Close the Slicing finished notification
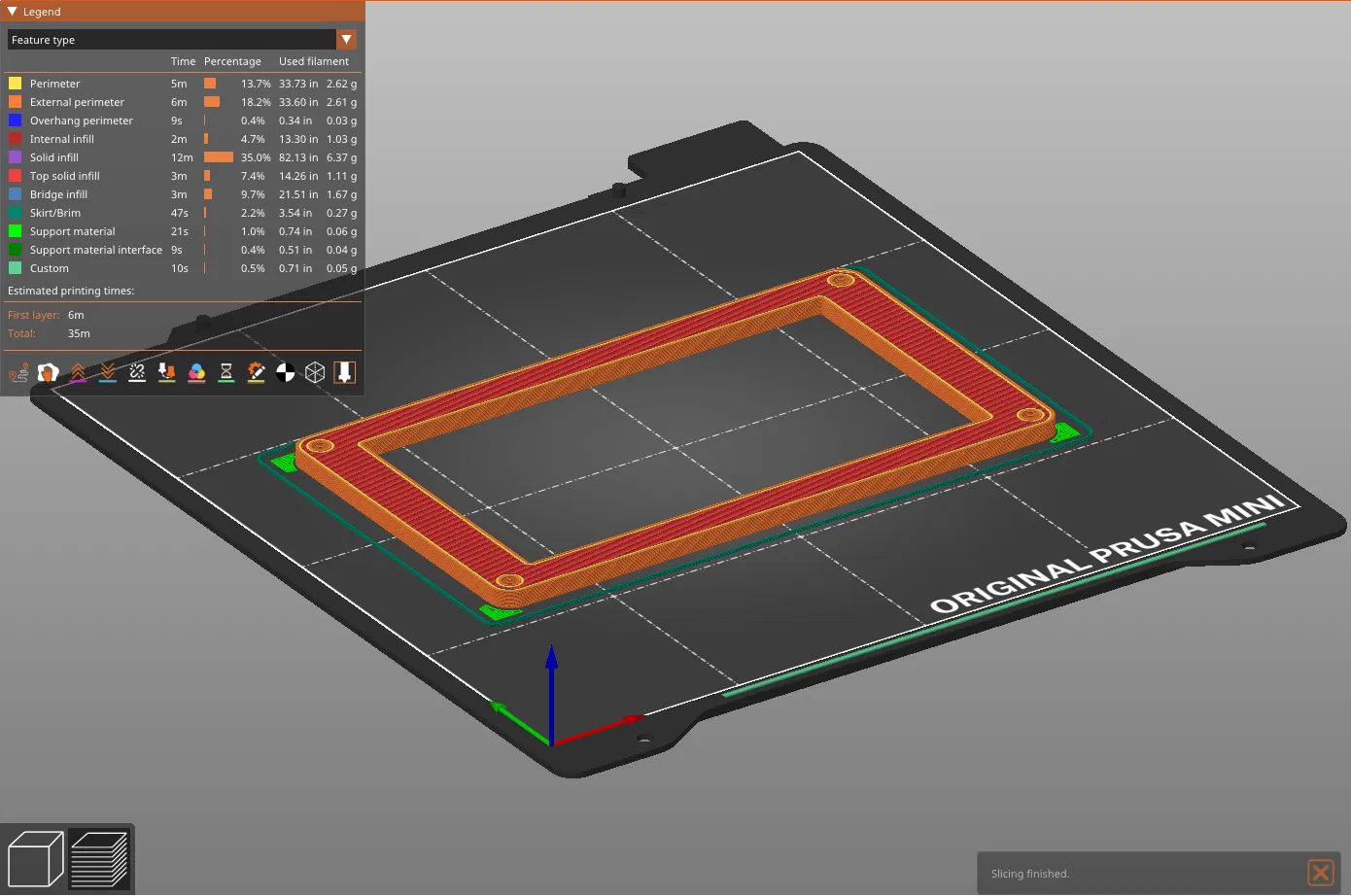The width and height of the screenshot is (1351, 896). [1321, 873]
